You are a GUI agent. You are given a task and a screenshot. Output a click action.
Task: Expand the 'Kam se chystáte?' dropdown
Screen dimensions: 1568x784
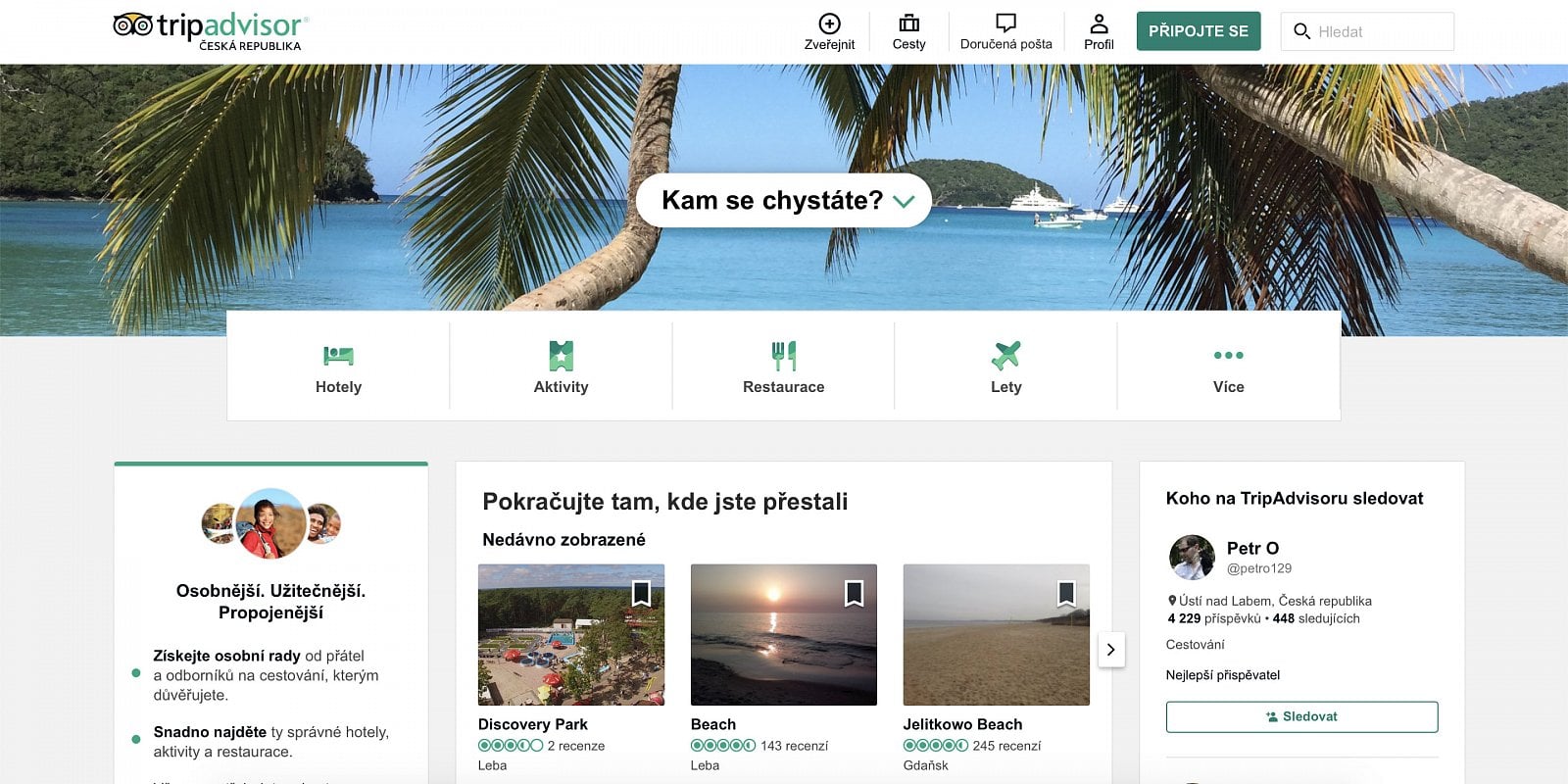[x=783, y=200]
